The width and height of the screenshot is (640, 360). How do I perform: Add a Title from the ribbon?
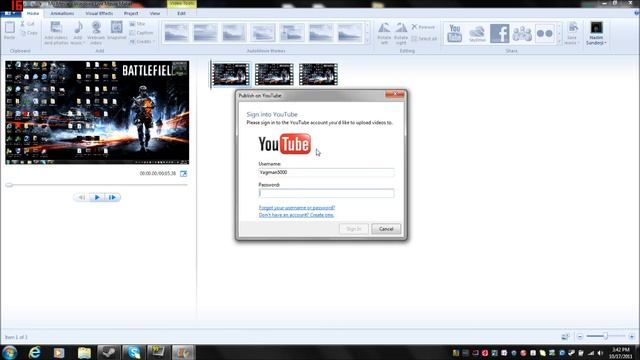[138, 24]
